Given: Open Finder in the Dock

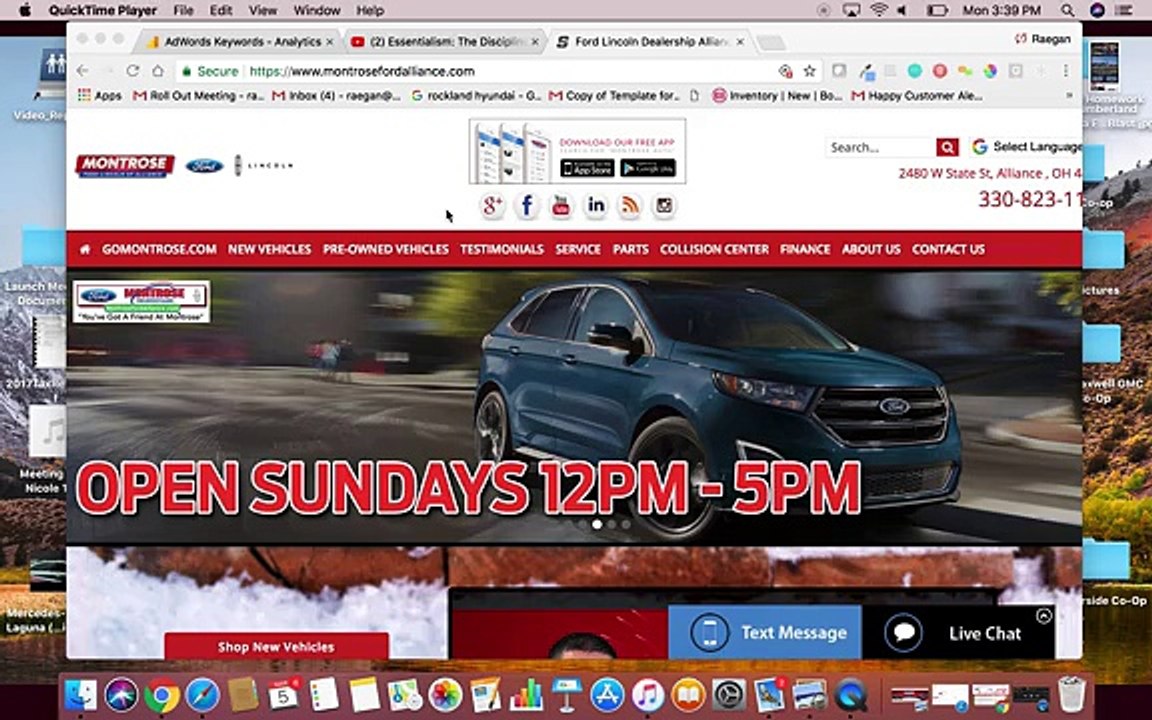Looking at the screenshot, I should click(81, 694).
